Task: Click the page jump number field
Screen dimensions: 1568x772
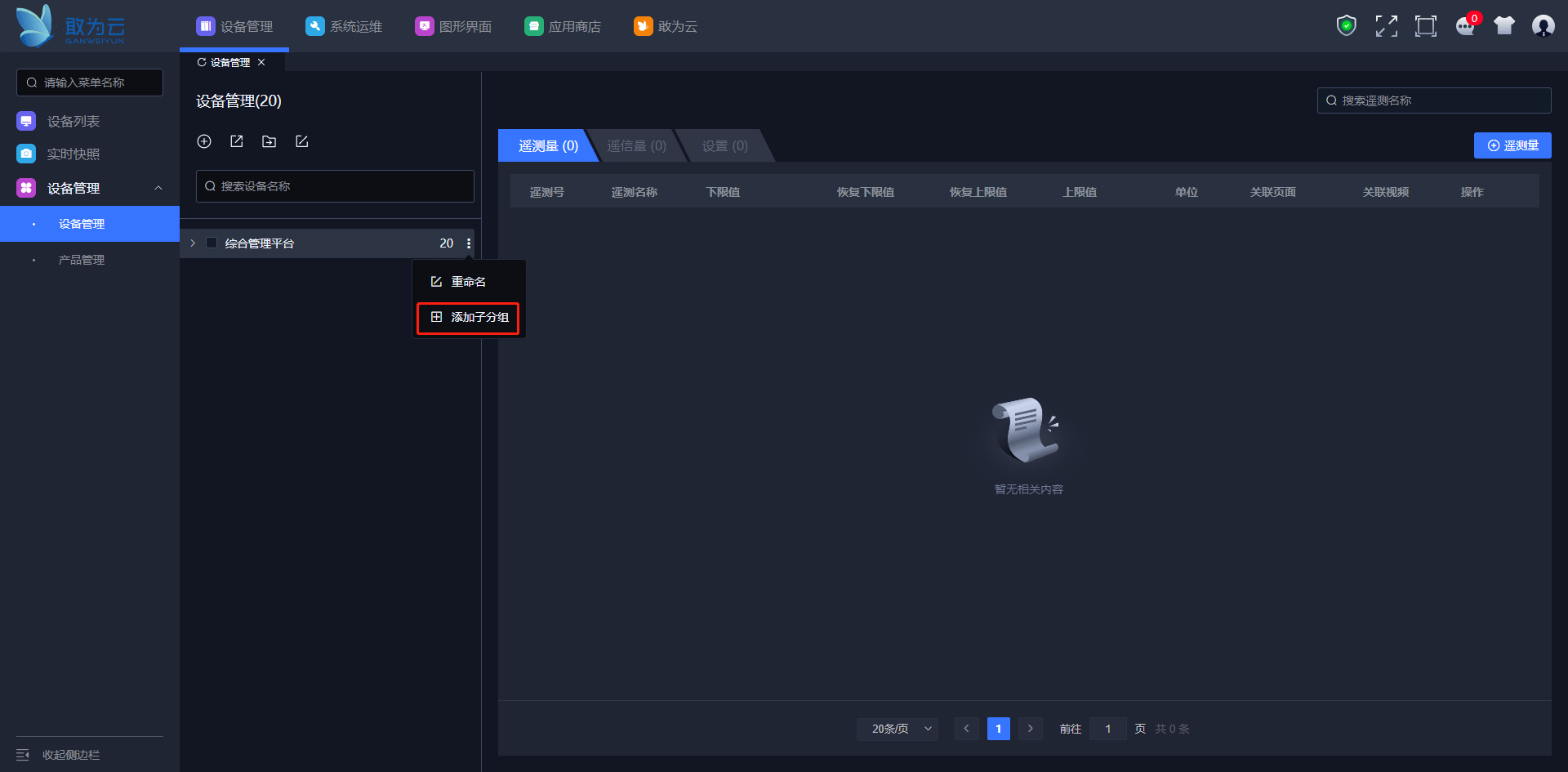Action: pos(1108,729)
